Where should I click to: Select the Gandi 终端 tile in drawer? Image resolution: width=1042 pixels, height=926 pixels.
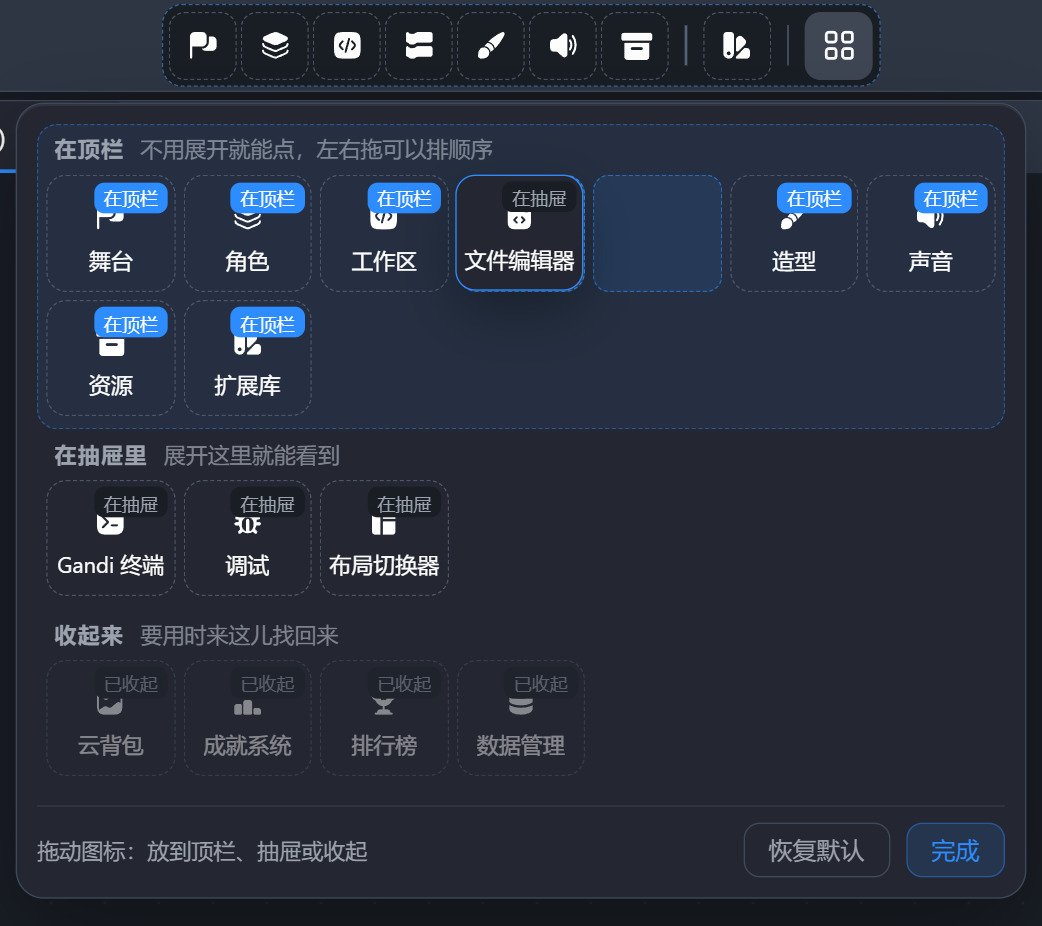tap(111, 538)
